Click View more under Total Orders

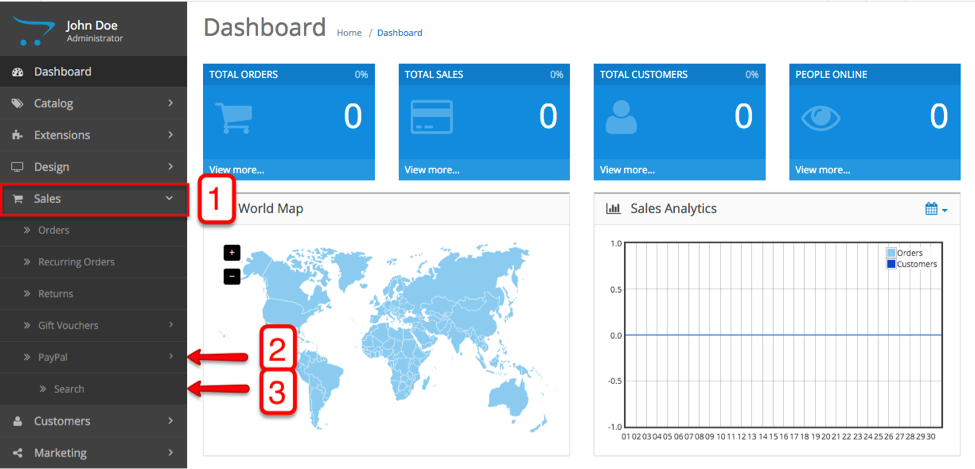[x=237, y=170]
